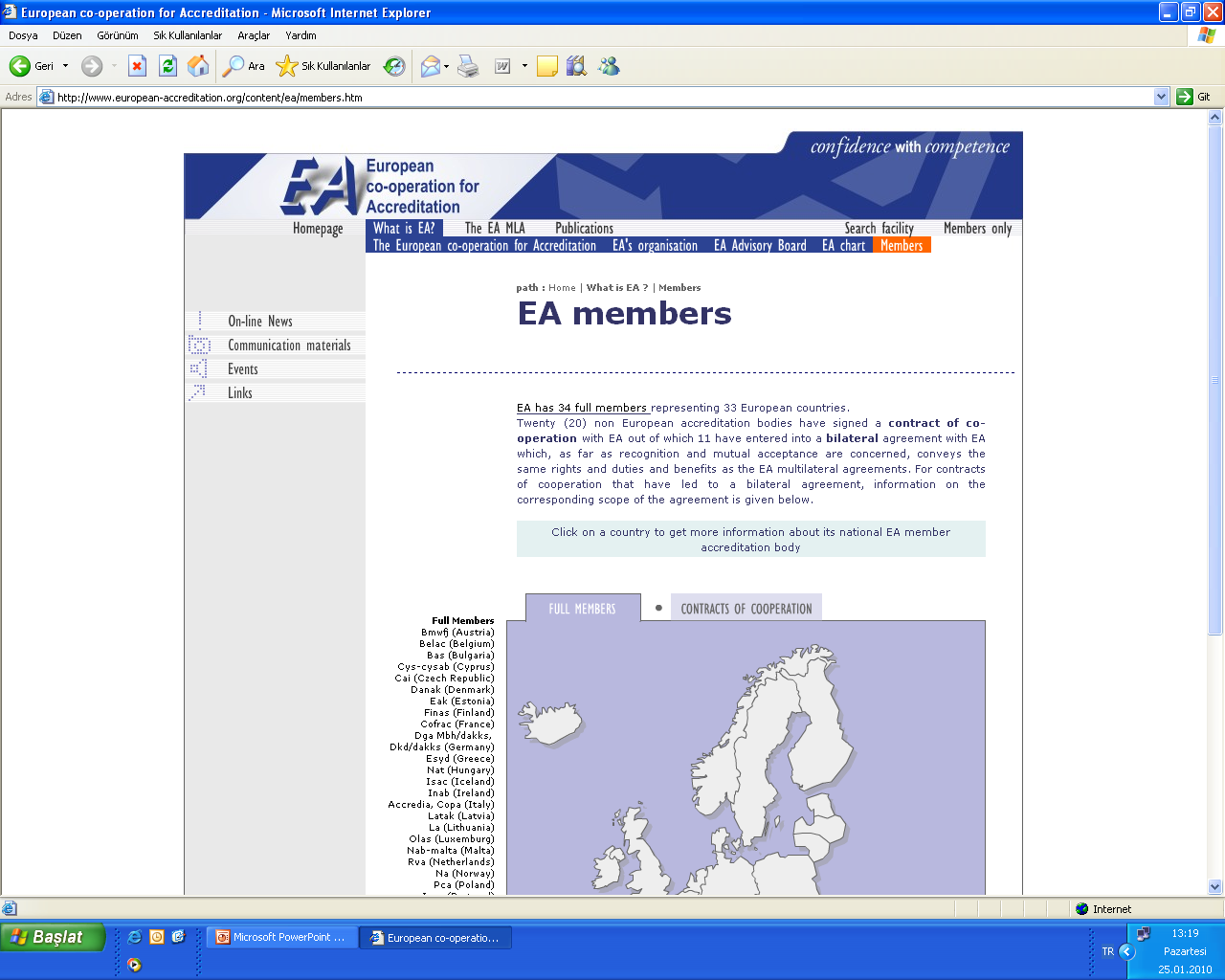Open the Başlat start button
The image size is (1225, 980).
53,937
